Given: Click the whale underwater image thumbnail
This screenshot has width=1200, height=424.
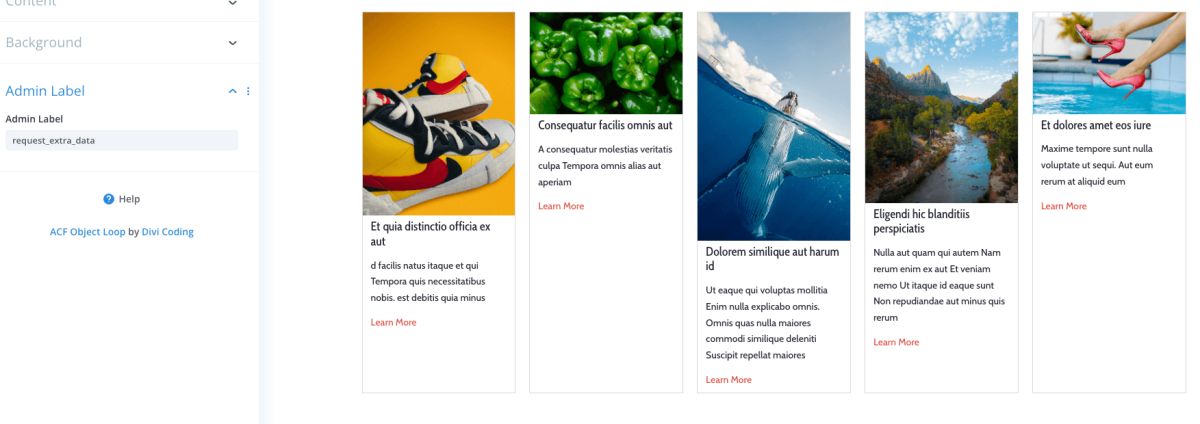Looking at the screenshot, I should click(x=774, y=127).
